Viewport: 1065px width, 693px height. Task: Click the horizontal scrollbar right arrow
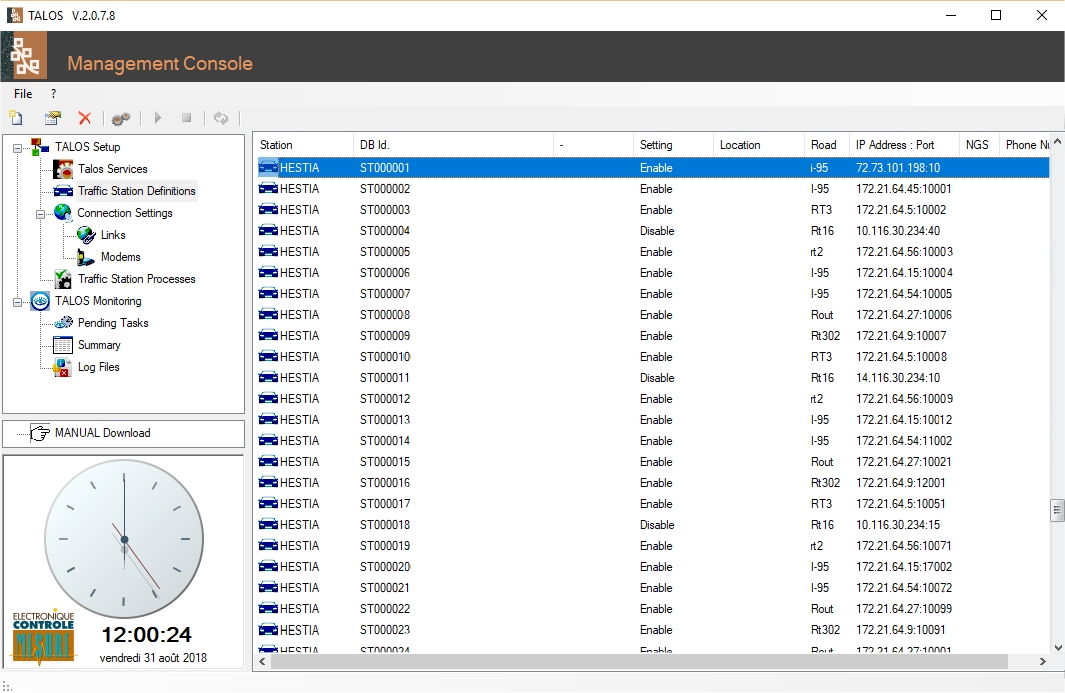[1043, 661]
